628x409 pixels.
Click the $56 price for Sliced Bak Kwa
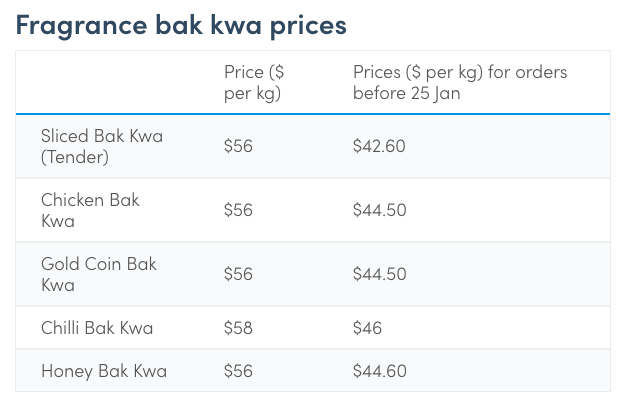238,146
